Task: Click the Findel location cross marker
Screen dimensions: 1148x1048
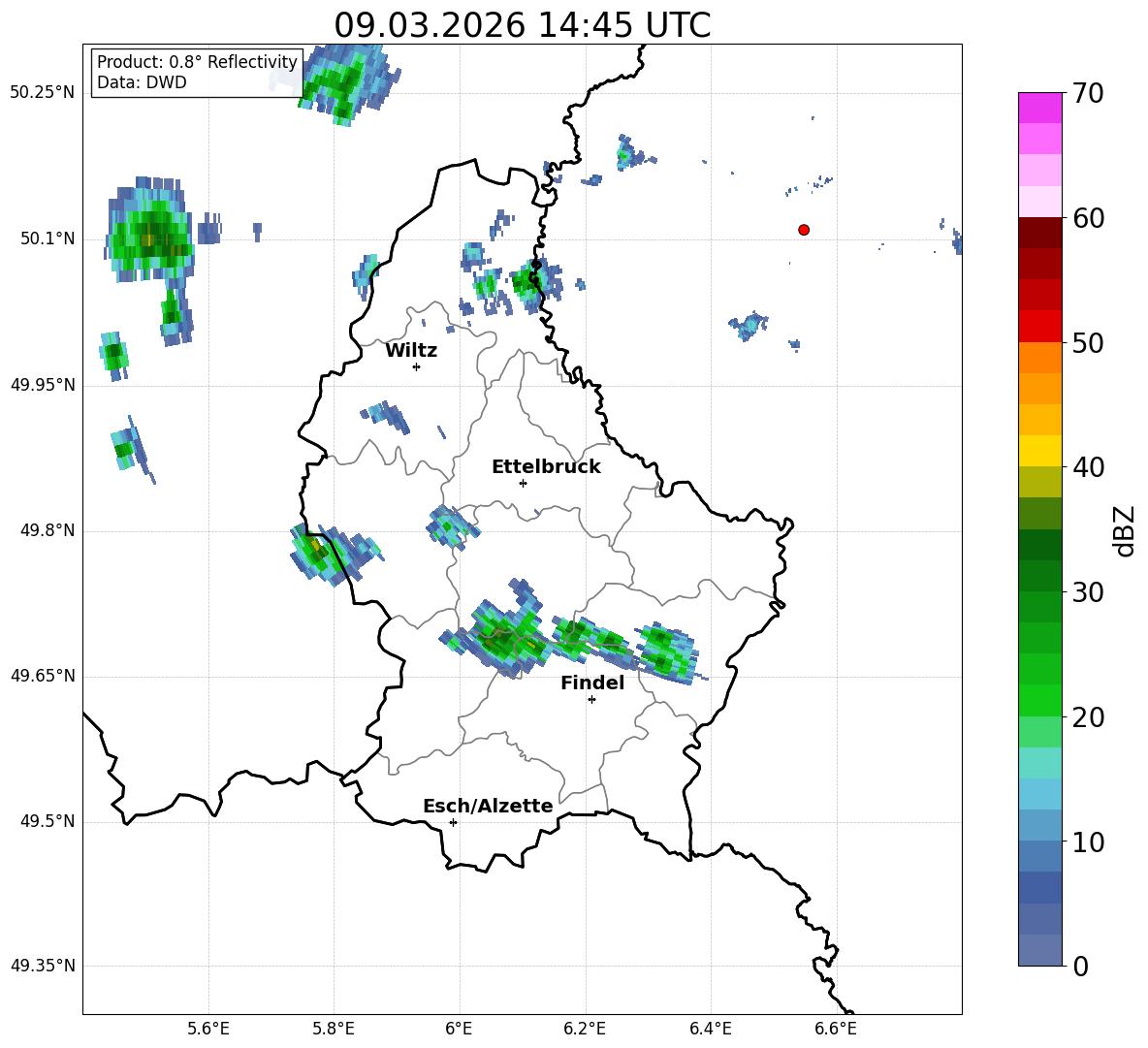Action: (x=591, y=700)
